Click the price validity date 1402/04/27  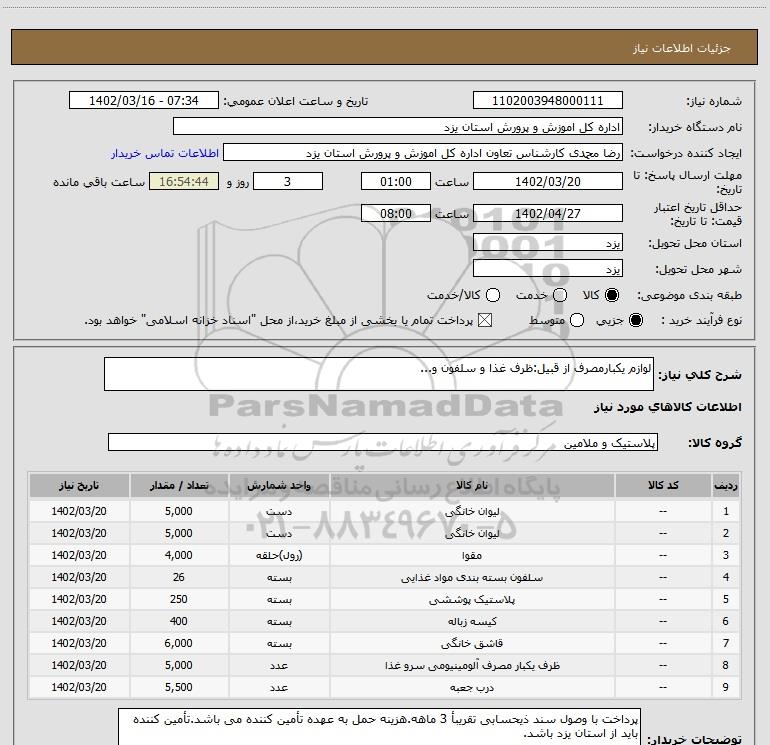tap(548, 213)
